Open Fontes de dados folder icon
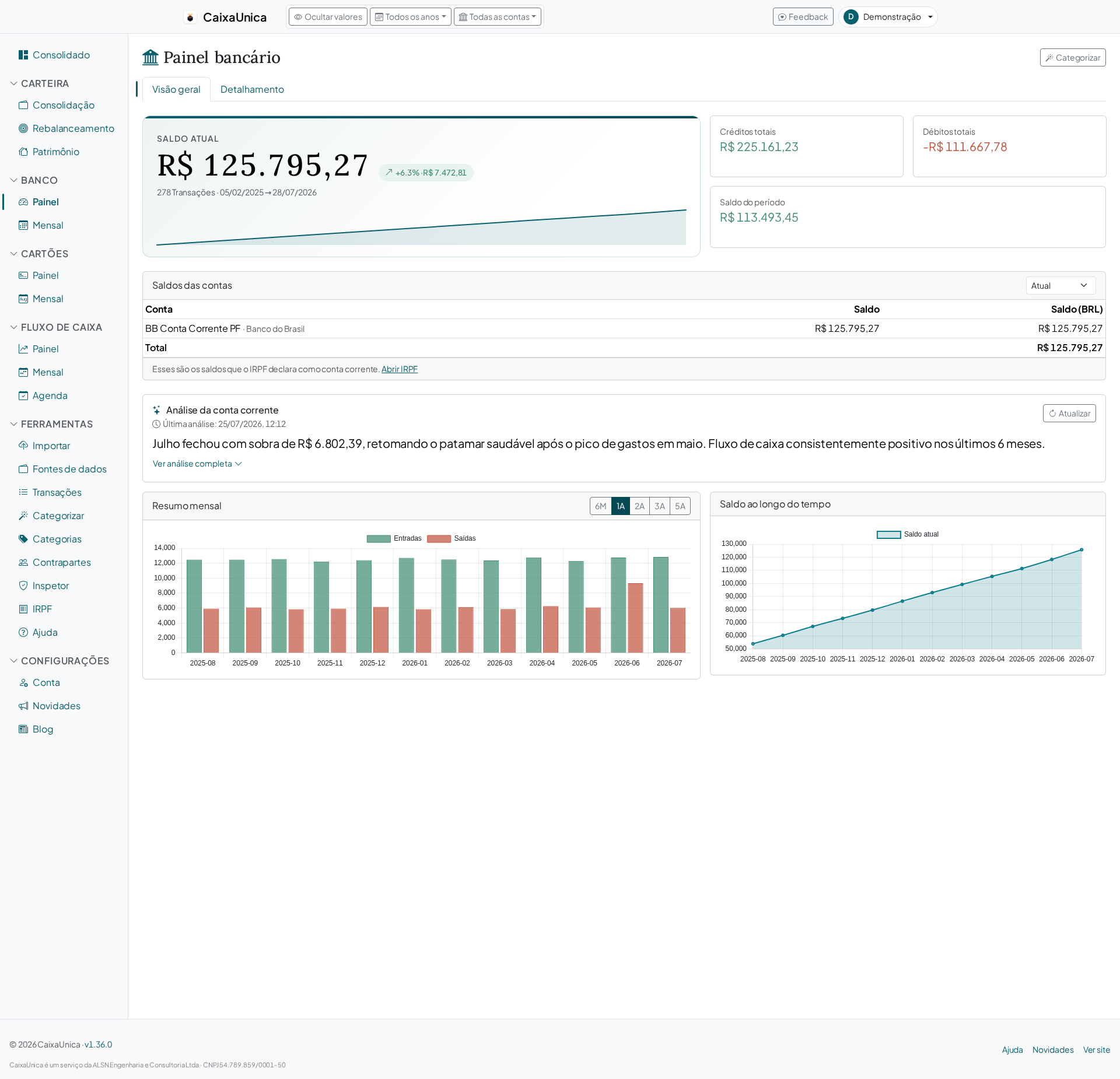This screenshot has height=1079, width=1120. click(23, 469)
